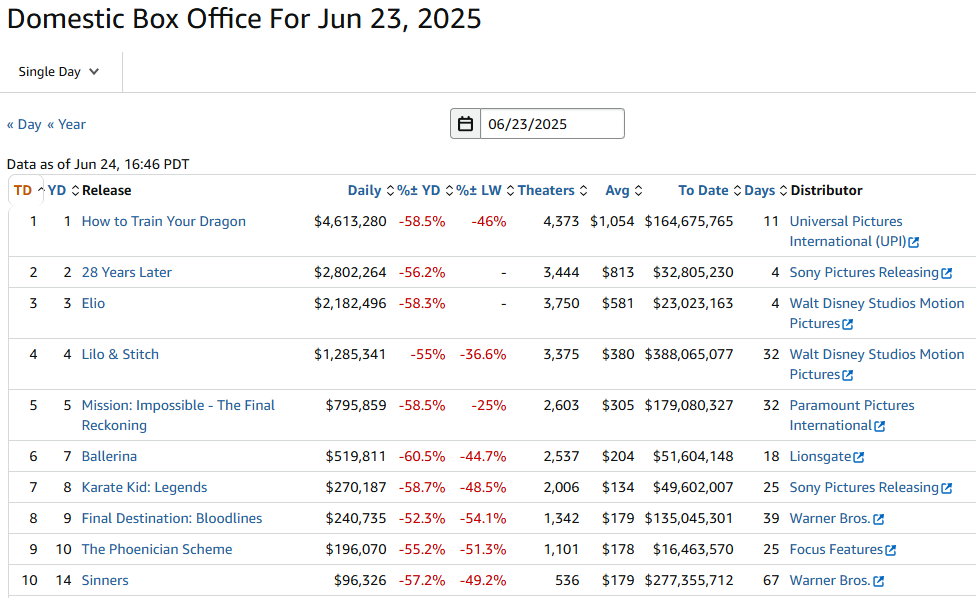The width and height of the screenshot is (976, 598).
Task: Open the 28 Years Later release link
Action: coord(127,272)
